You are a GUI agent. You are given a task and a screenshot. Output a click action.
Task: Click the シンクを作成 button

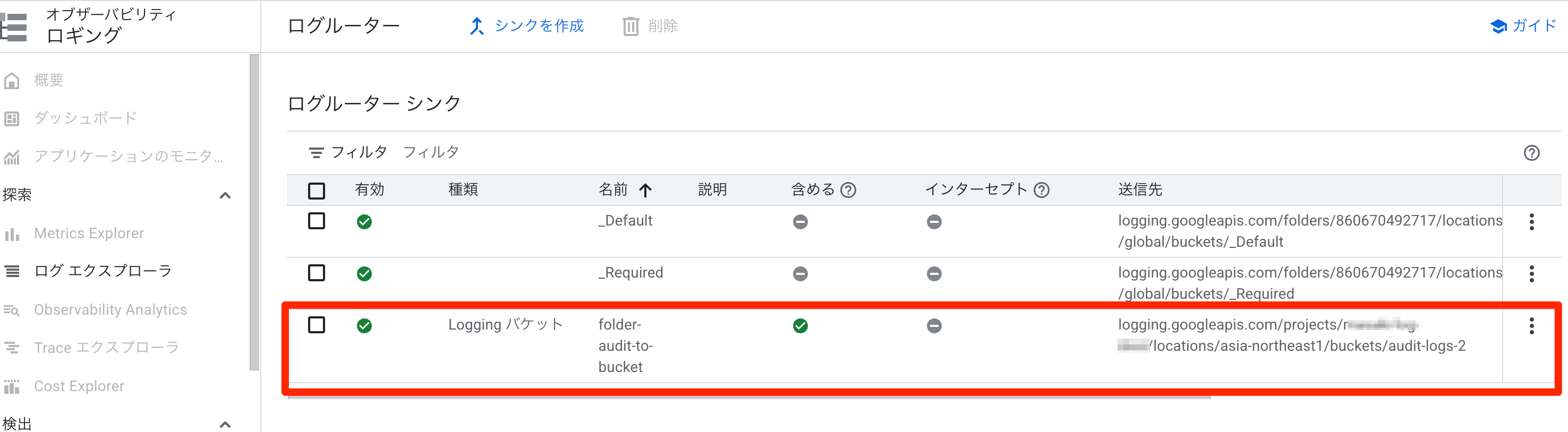pos(526,26)
